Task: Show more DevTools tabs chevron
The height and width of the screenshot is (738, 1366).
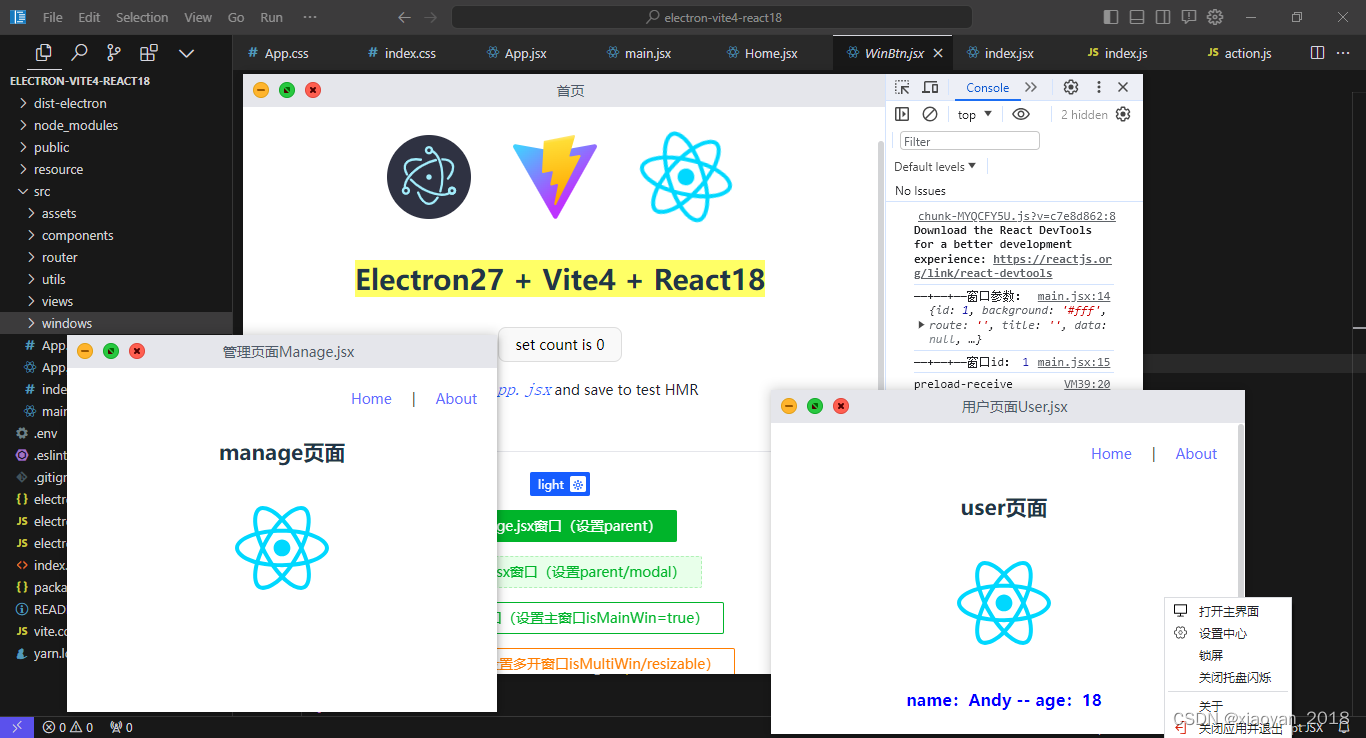Action: click(1031, 88)
